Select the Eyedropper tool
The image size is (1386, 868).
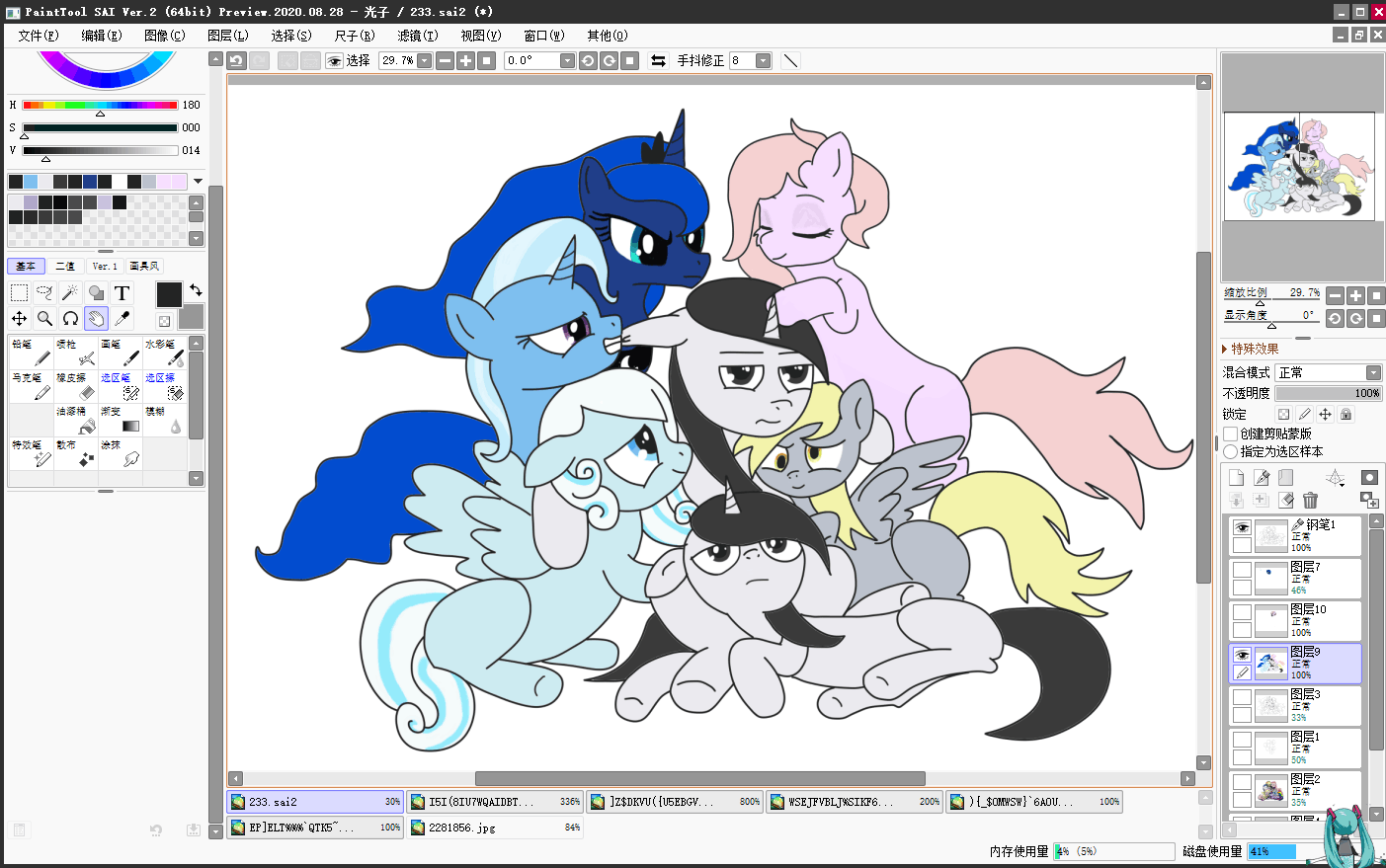pos(122,318)
